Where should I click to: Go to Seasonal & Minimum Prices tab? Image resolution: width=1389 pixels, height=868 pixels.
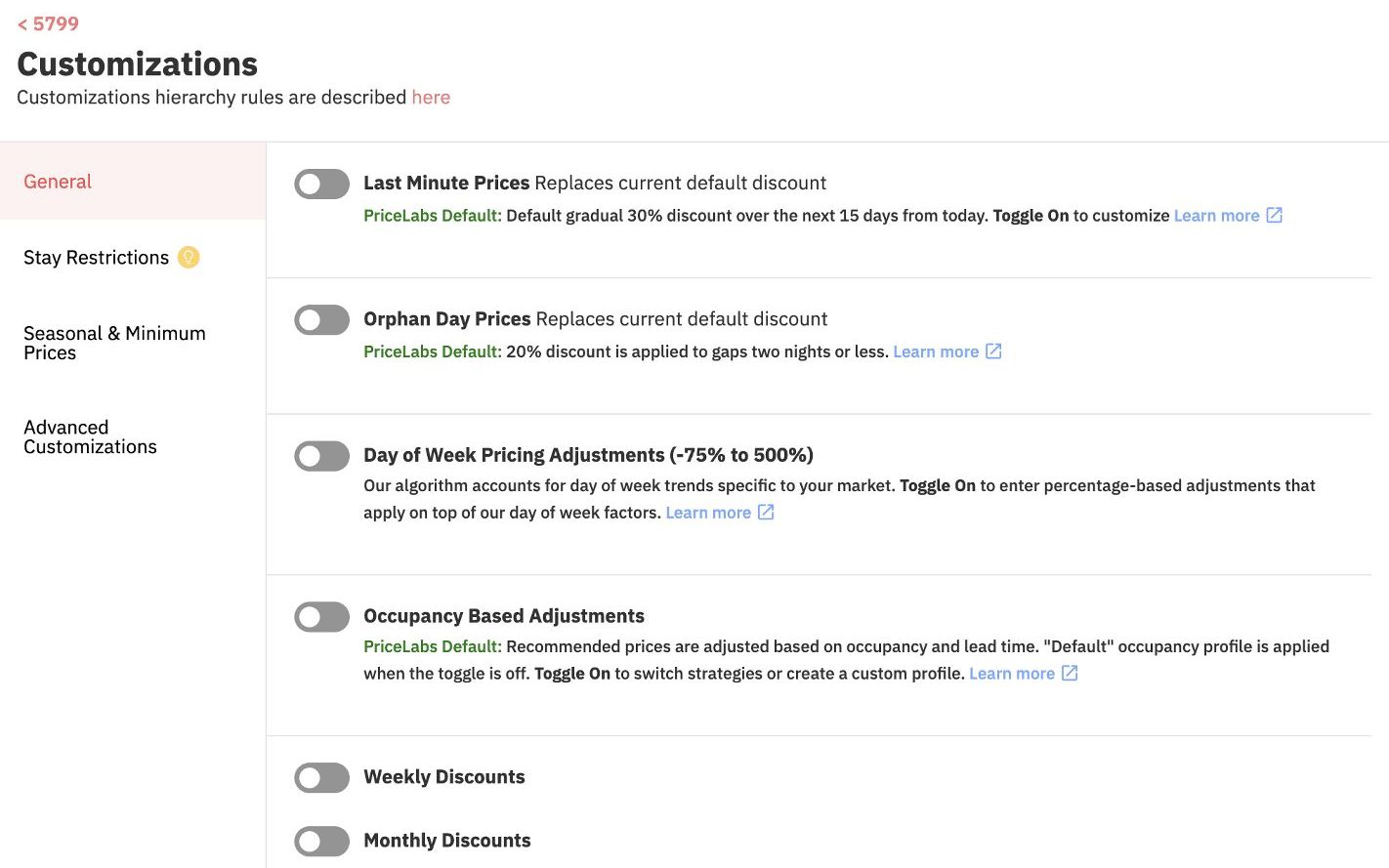[x=114, y=343]
